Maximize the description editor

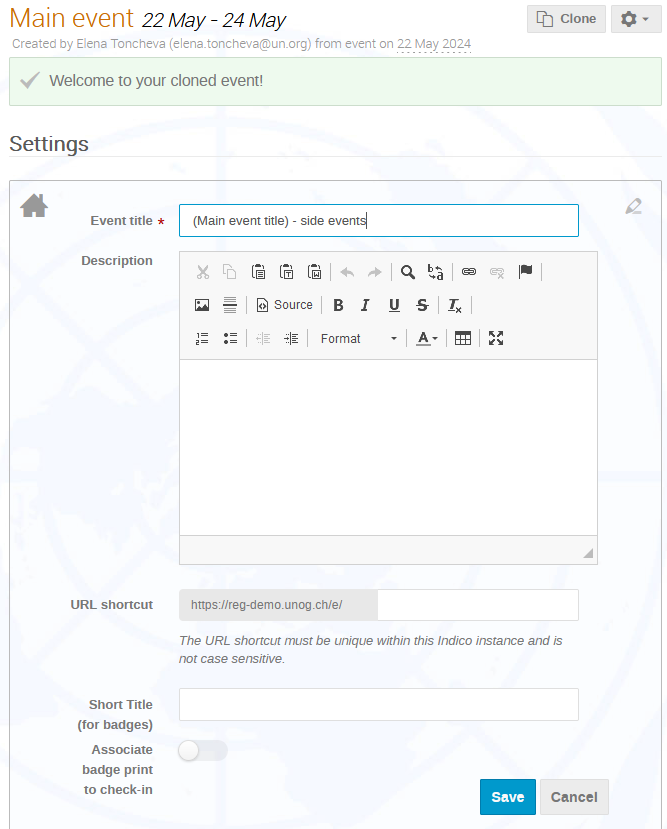point(496,338)
